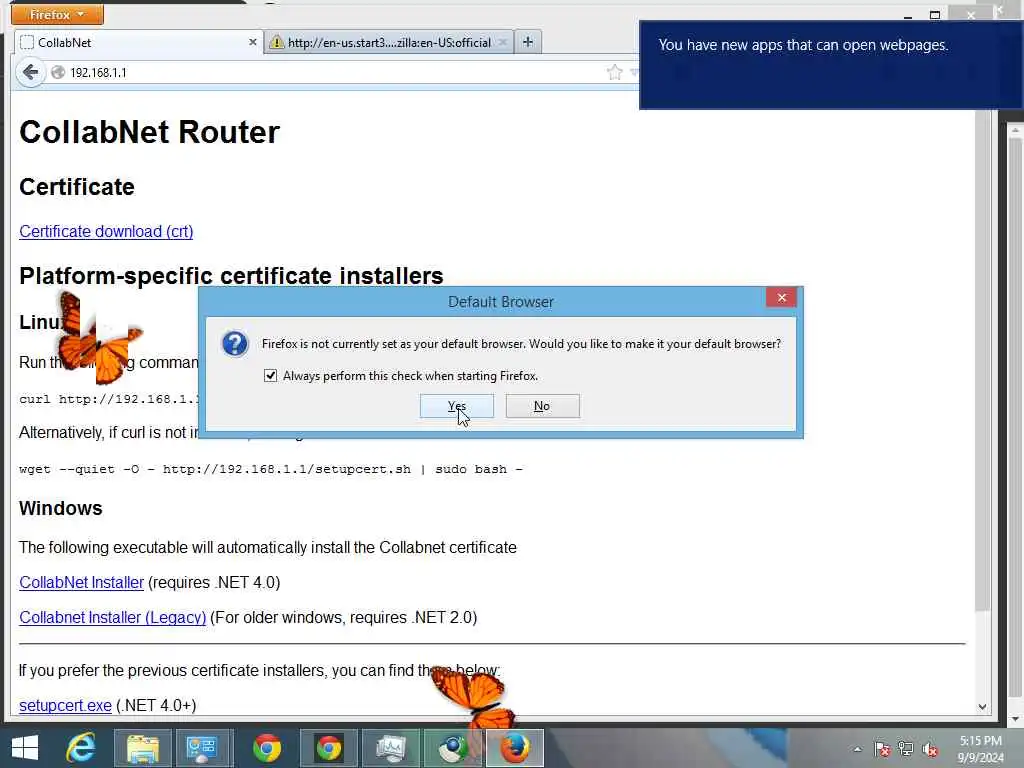
Task: Click the Windows section heading
Action: pyautogui.click(x=61, y=508)
